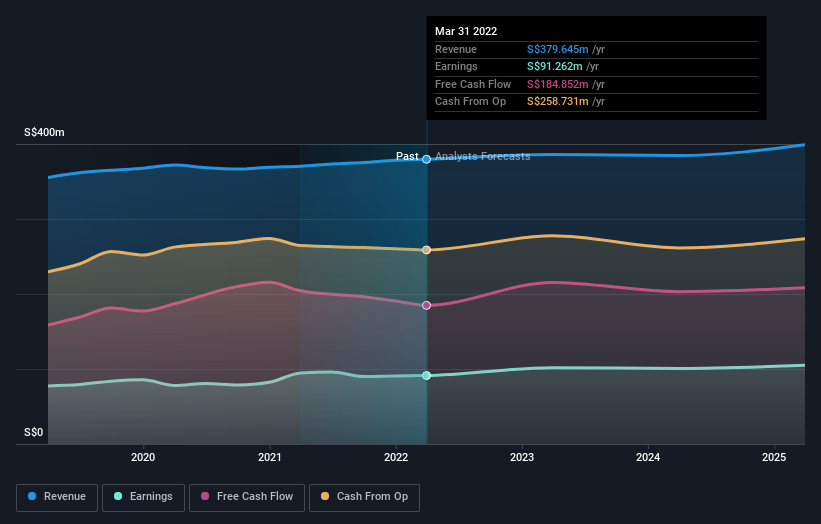Click the 2023 x-axis label
The image size is (821, 524).
point(522,457)
